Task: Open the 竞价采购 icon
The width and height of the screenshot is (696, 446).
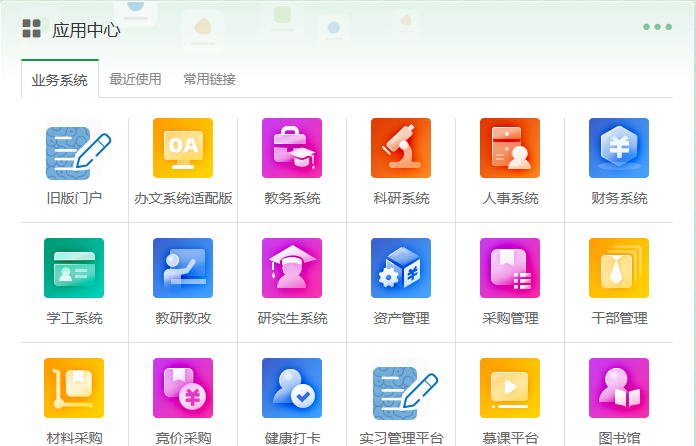Action: (x=183, y=388)
